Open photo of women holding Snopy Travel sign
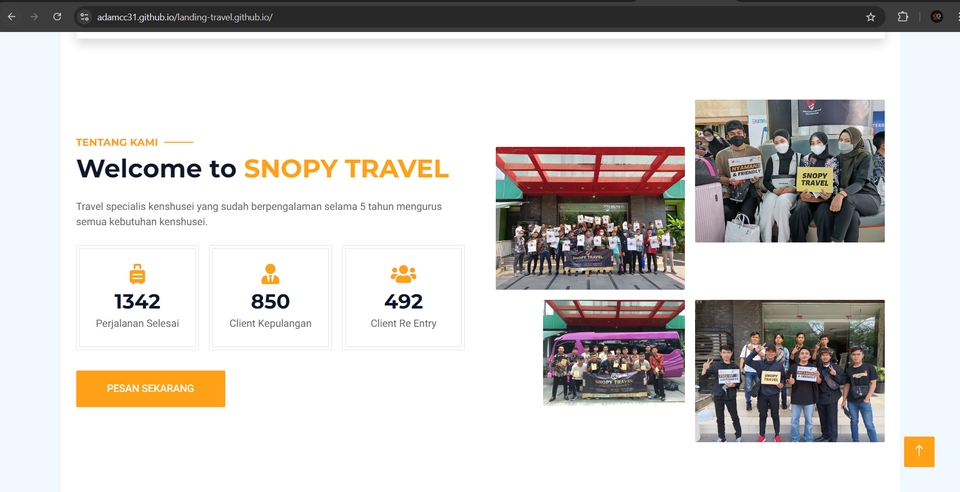The height and width of the screenshot is (492, 960). (790, 171)
